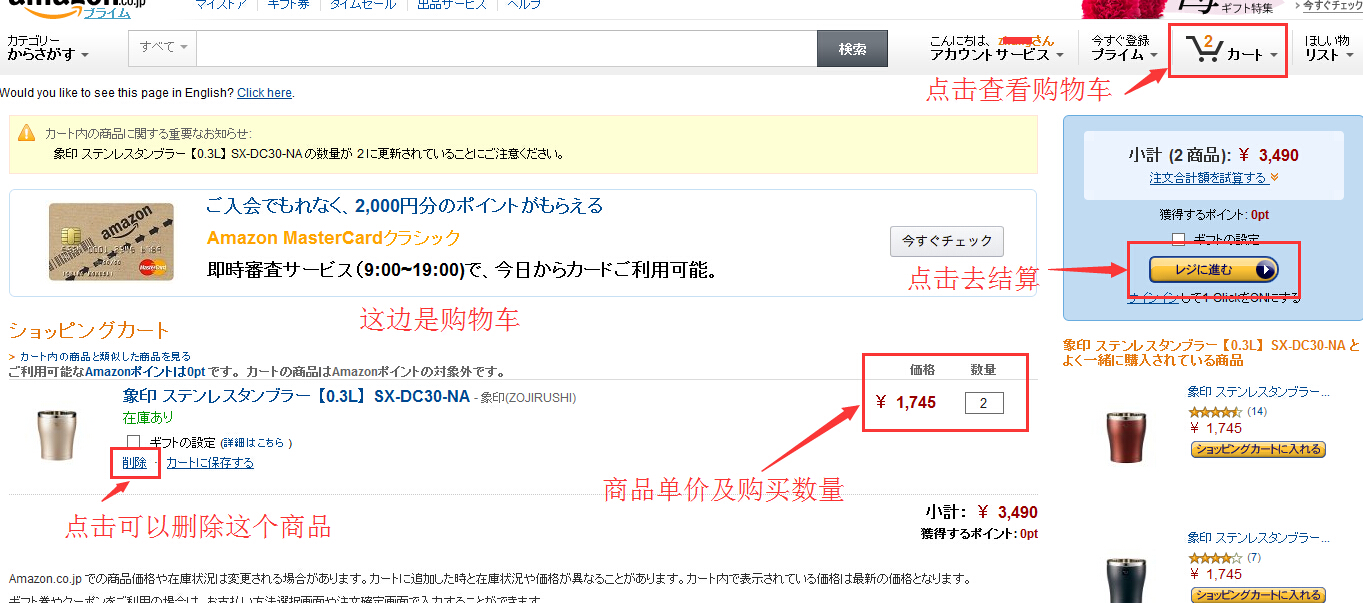Delete the cart item with 削除
The image size is (1363, 603).
pyautogui.click(x=134, y=463)
